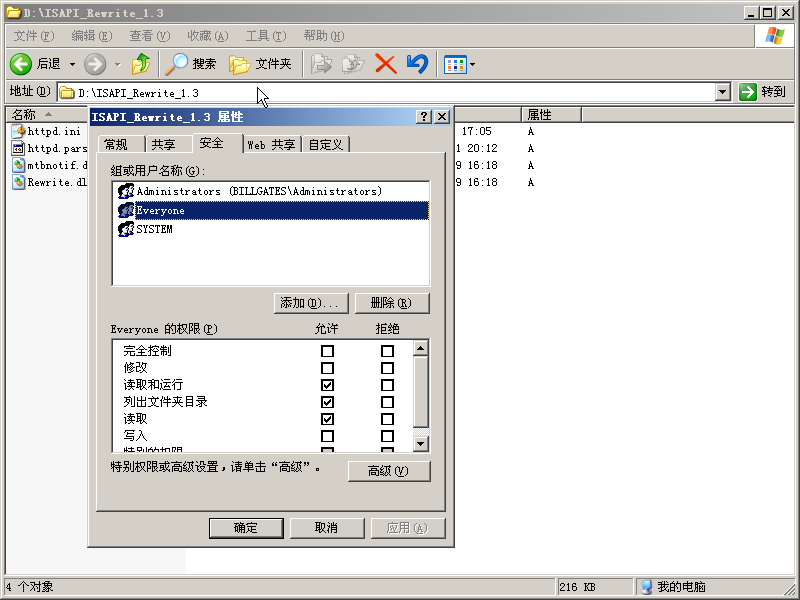Open the Views dropdown arrow

coord(472,65)
